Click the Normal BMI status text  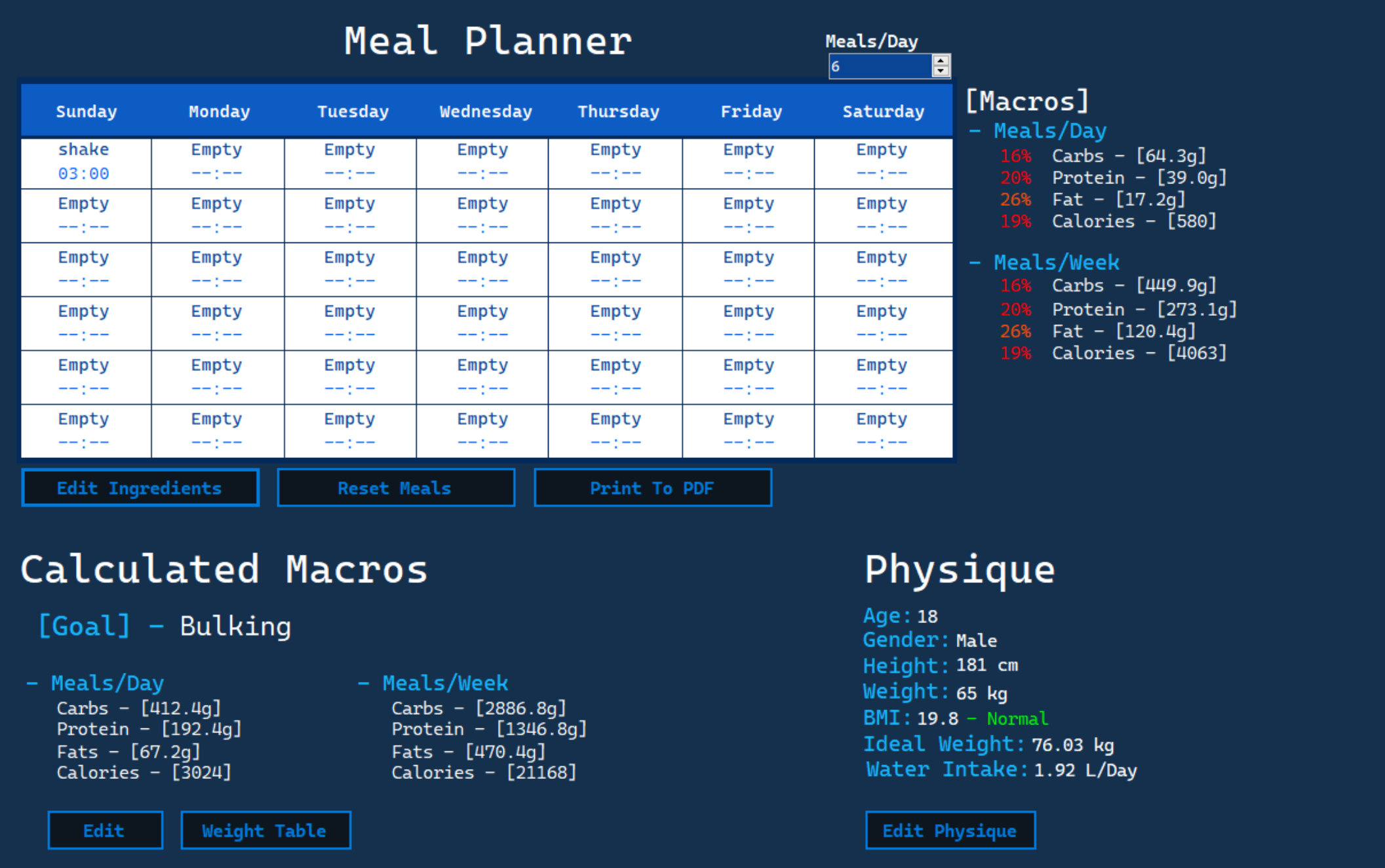pyautogui.click(x=1015, y=718)
